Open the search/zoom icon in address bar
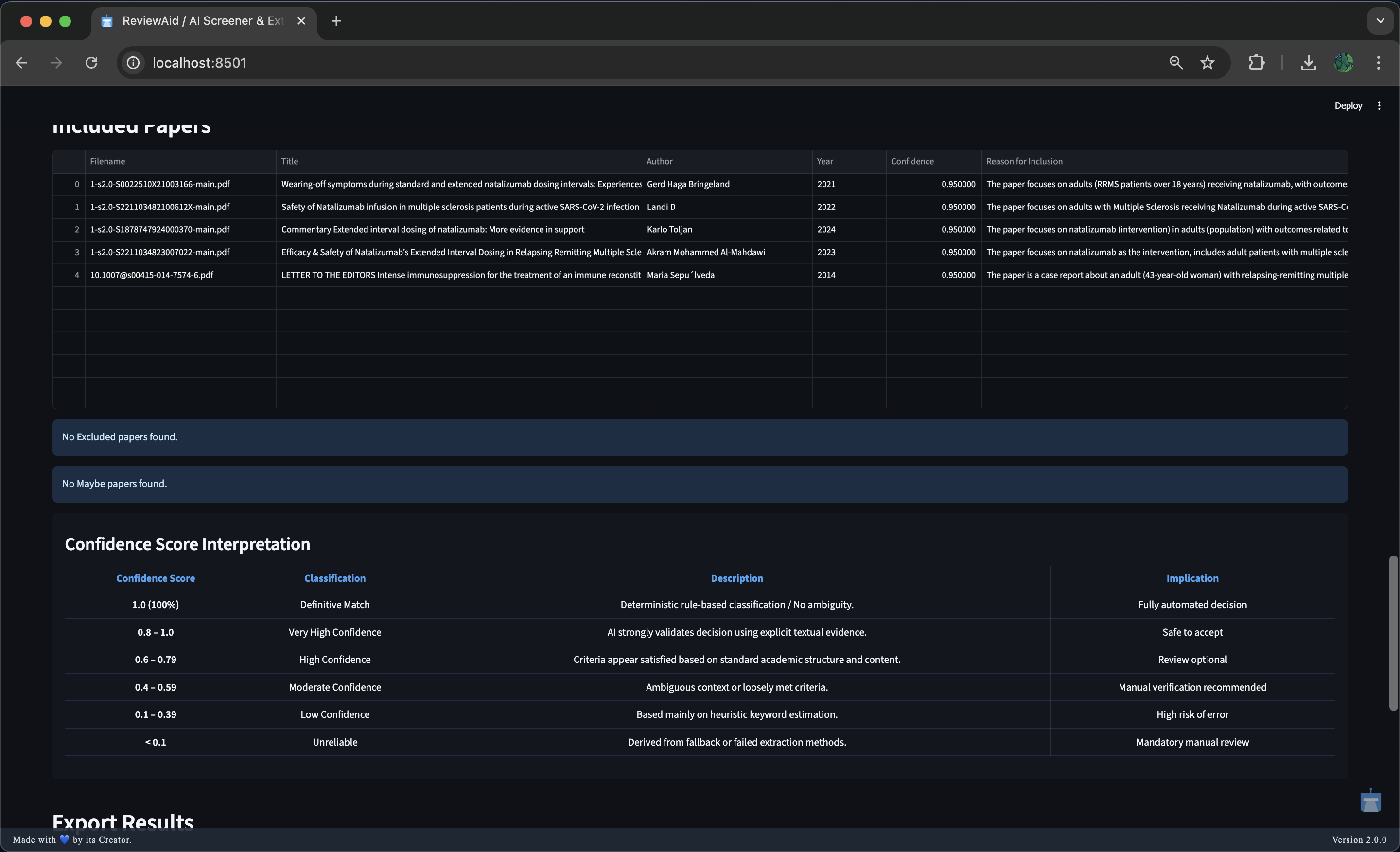 coord(1175,63)
